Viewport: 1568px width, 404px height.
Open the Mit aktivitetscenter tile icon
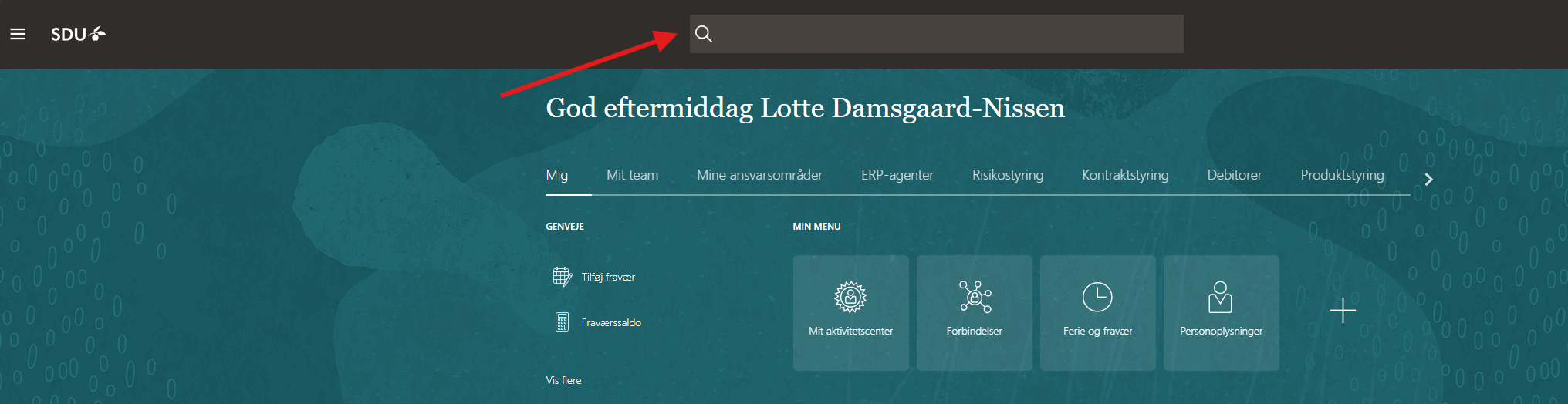(x=850, y=297)
